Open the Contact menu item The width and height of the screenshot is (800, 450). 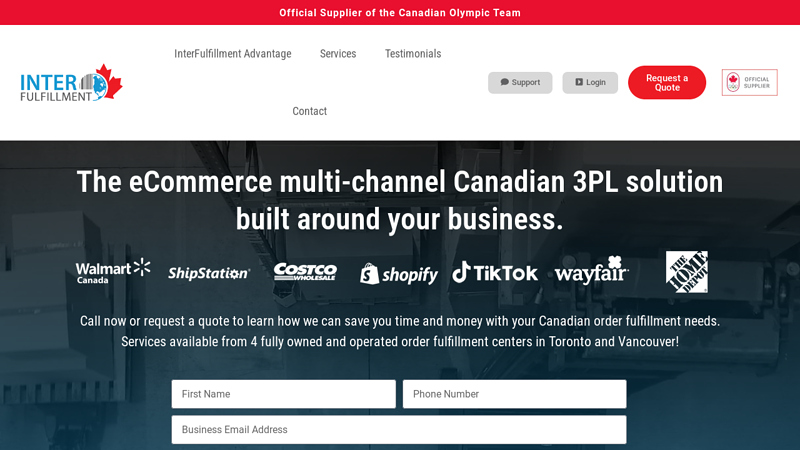(310, 111)
